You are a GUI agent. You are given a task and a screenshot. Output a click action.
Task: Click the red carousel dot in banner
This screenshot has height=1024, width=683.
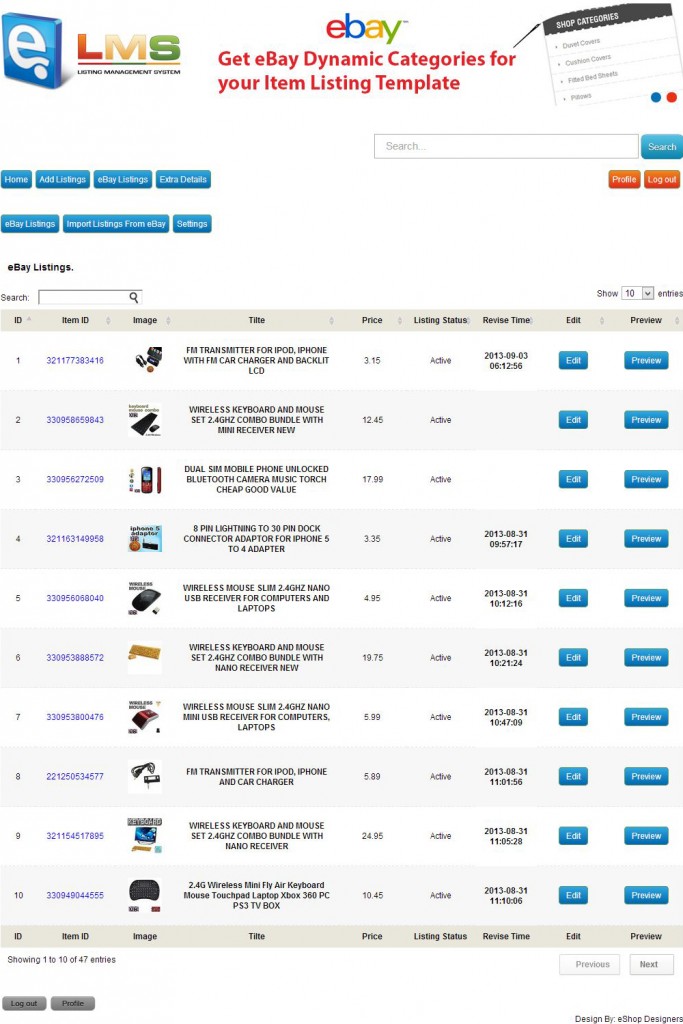click(x=671, y=97)
